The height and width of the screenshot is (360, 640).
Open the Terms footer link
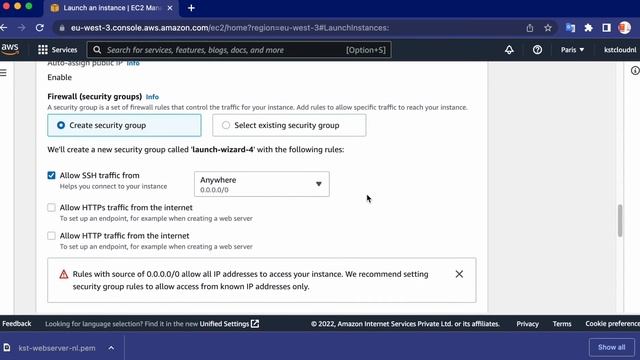[x=562, y=324]
